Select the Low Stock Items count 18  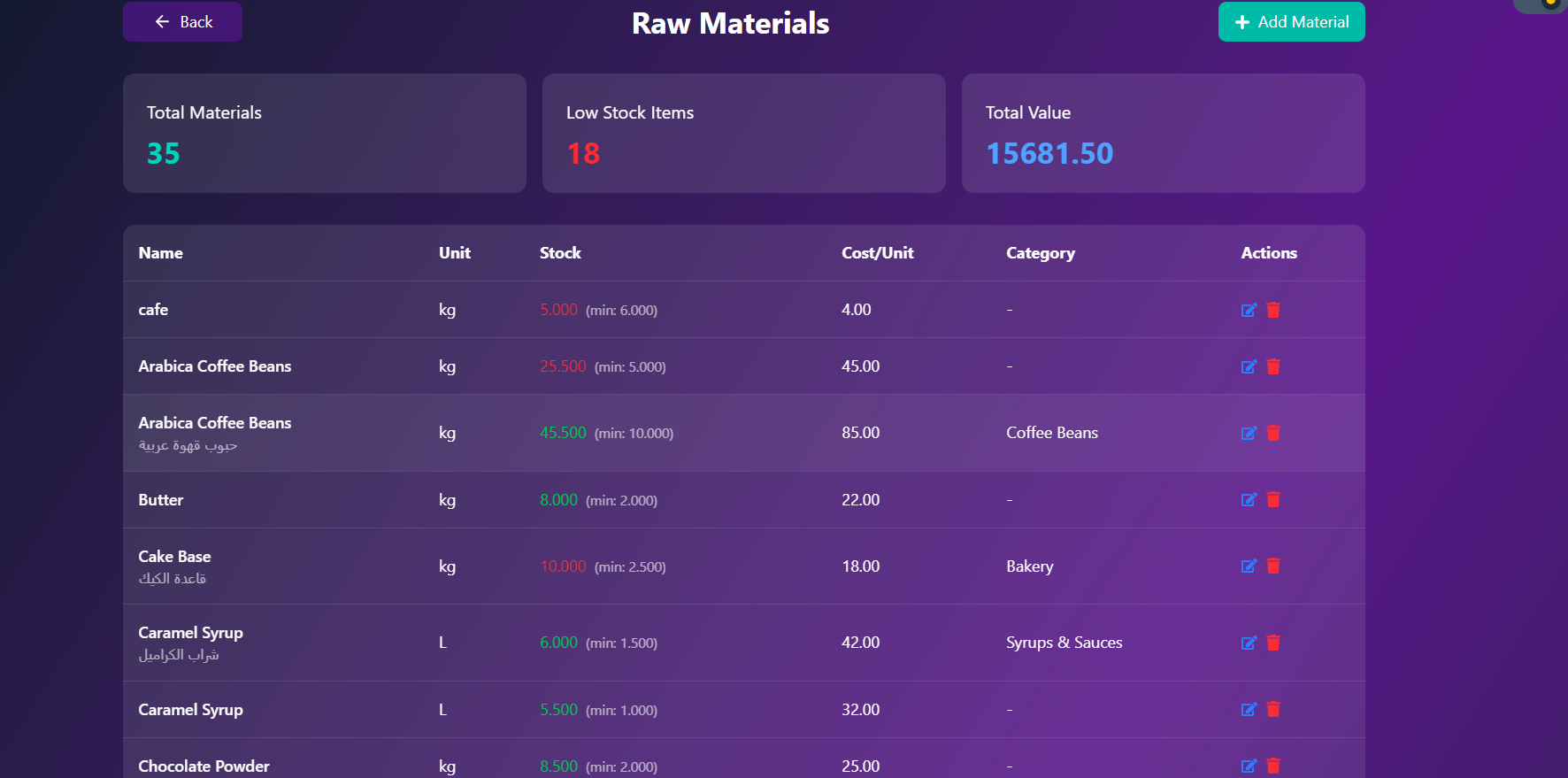tap(583, 154)
